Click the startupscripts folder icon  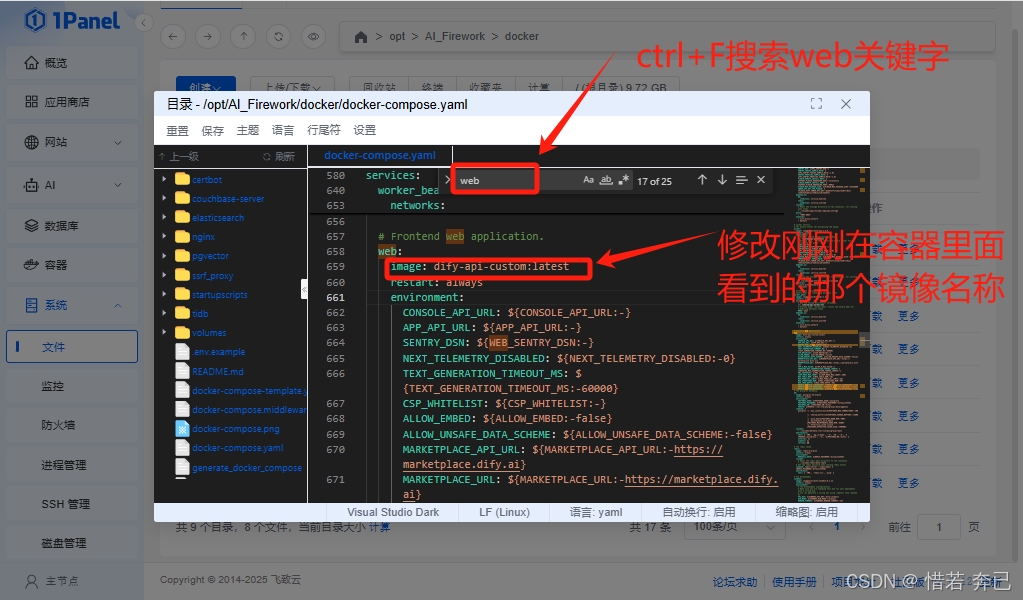pyautogui.click(x=183, y=294)
